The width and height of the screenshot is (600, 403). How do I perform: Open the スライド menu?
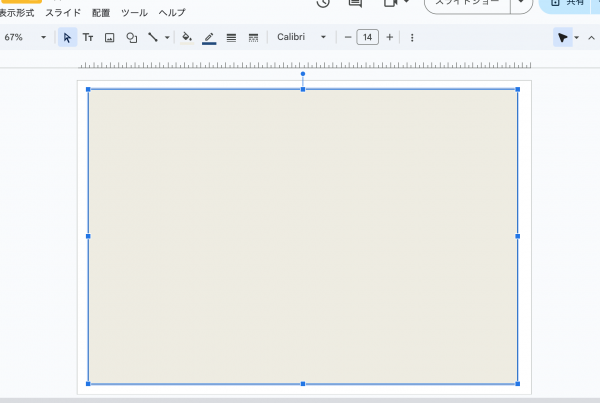click(63, 13)
